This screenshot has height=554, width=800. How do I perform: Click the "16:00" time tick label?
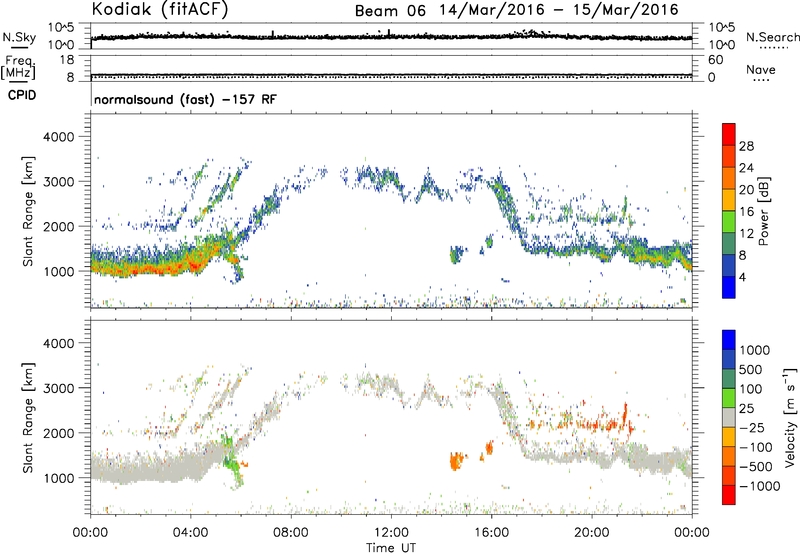[x=491, y=533]
